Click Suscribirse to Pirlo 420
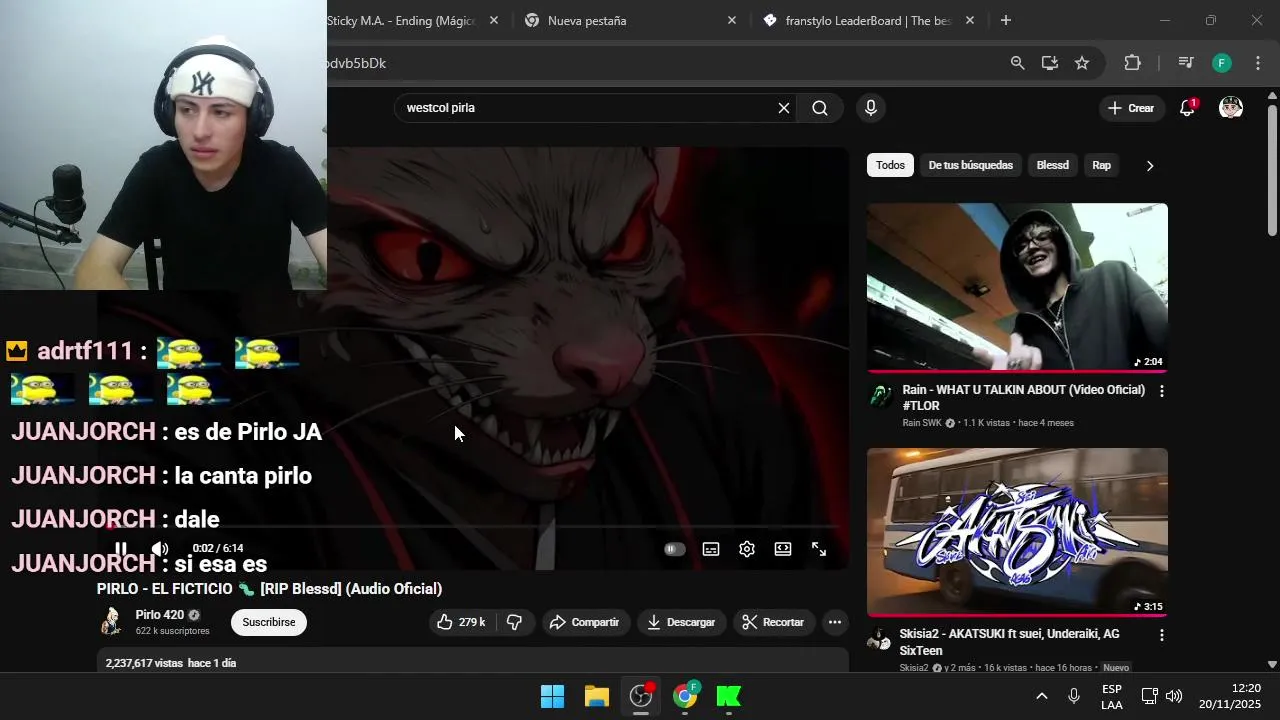Screen dimensions: 1280x720 pyautogui.click(x=269, y=622)
